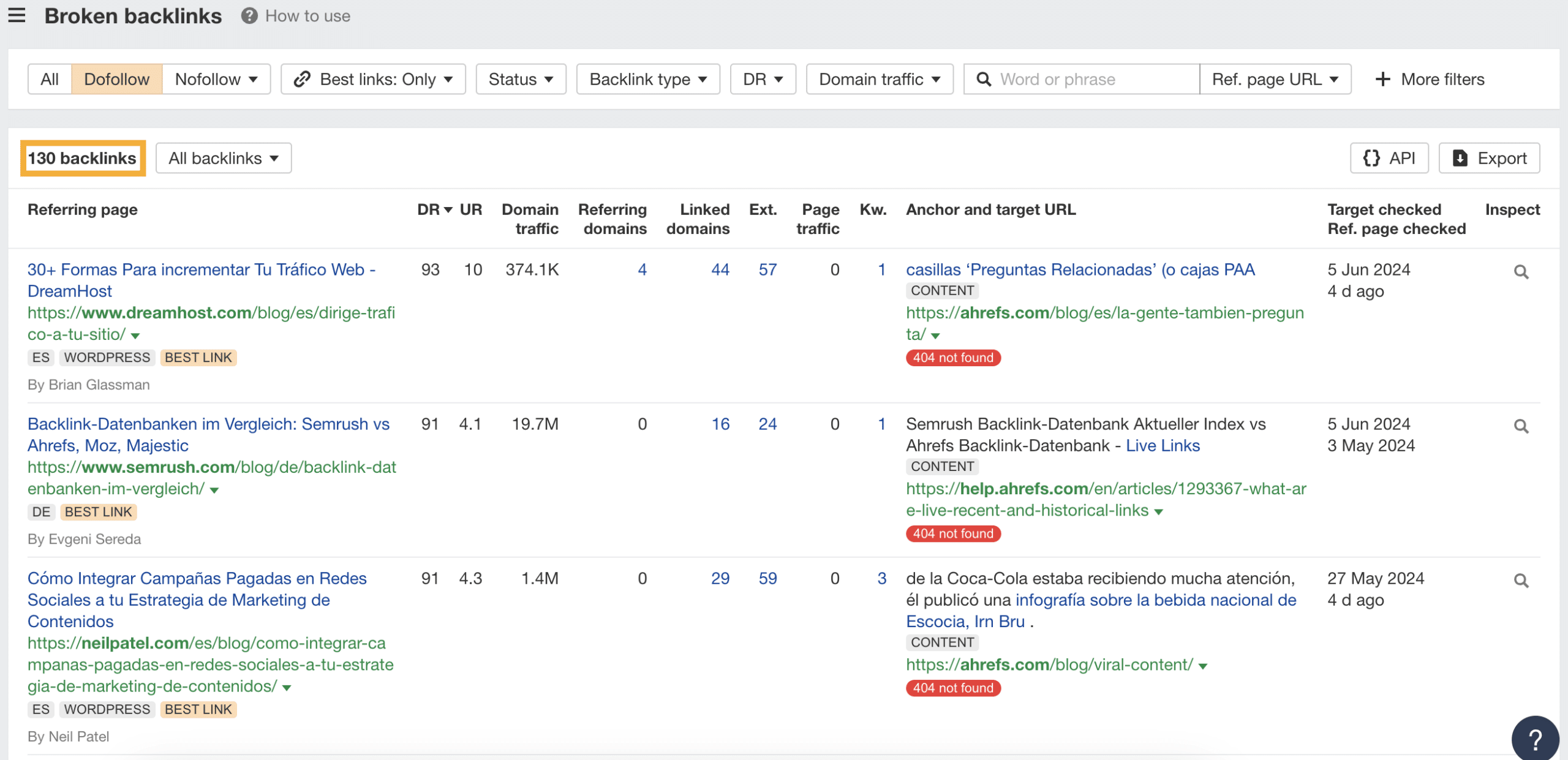Screen dimensions: 1568x760
Task: Open semrush.com referring page URL
Action: [212, 478]
